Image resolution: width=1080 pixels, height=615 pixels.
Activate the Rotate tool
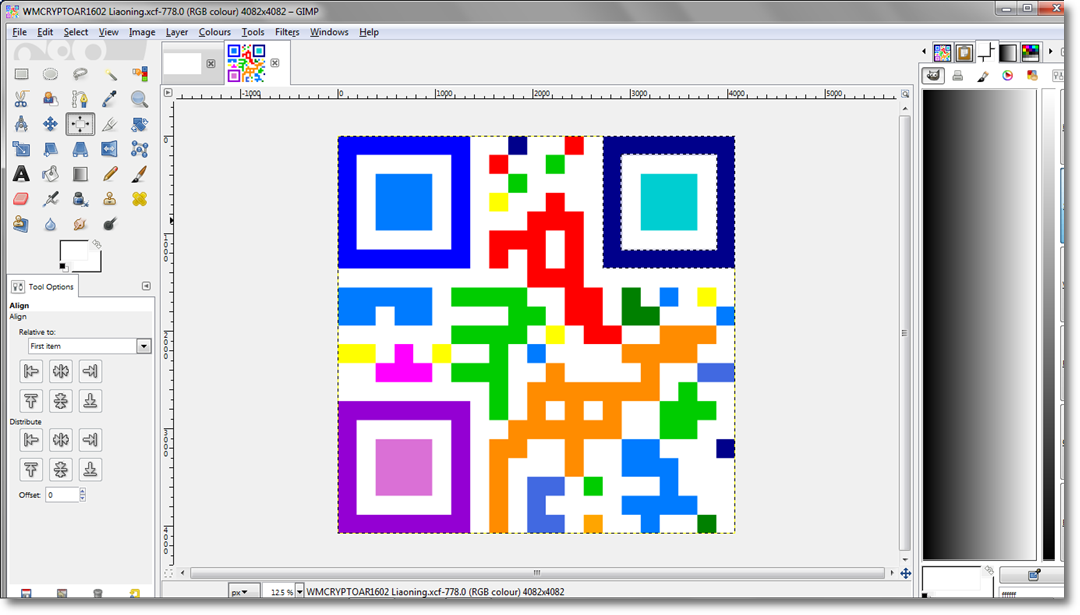(139, 124)
